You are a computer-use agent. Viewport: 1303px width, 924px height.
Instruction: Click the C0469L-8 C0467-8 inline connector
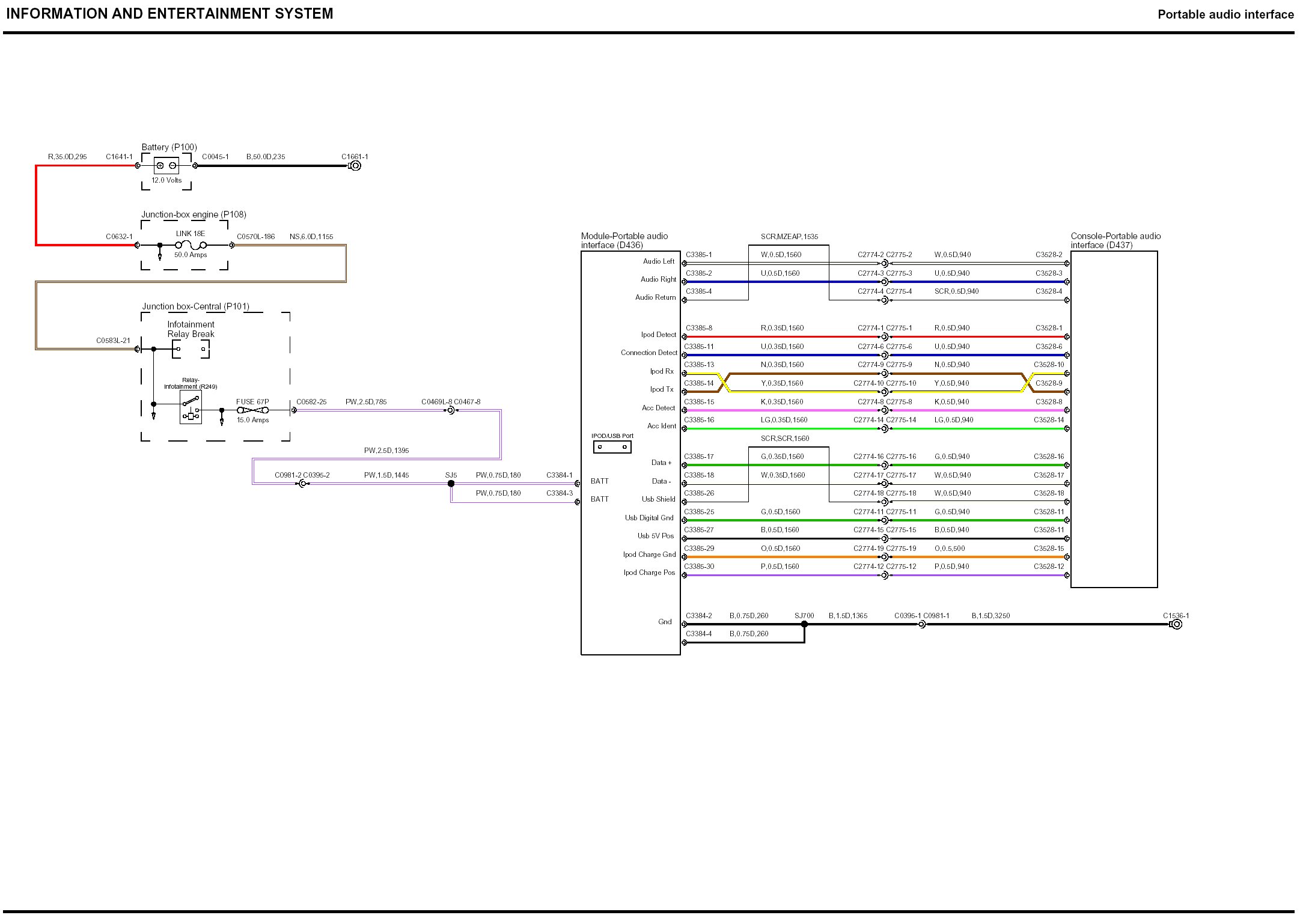tap(451, 410)
